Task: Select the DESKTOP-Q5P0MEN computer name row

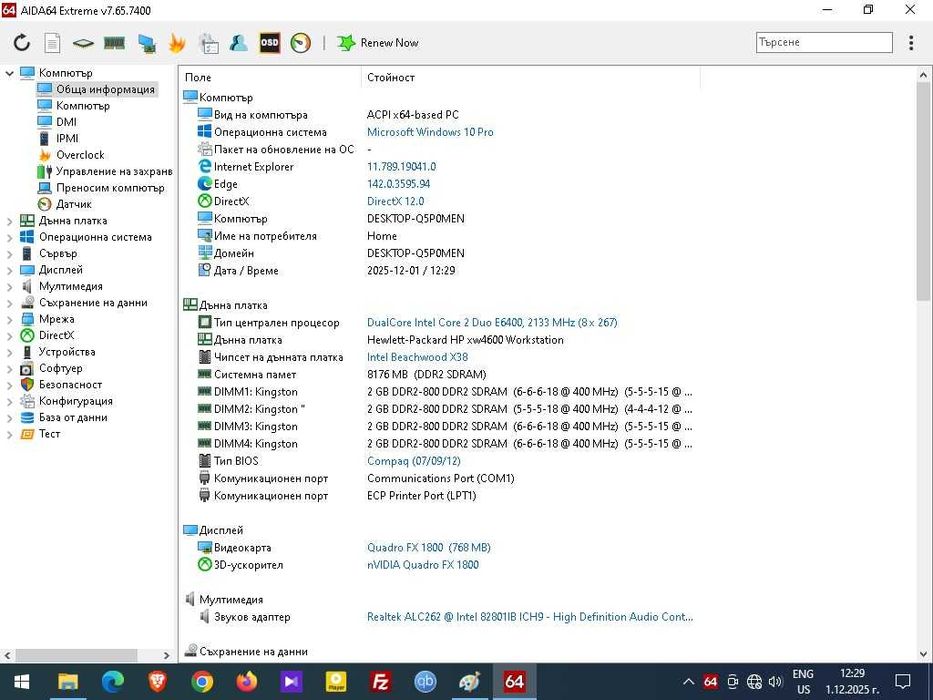Action: [x=331, y=219]
